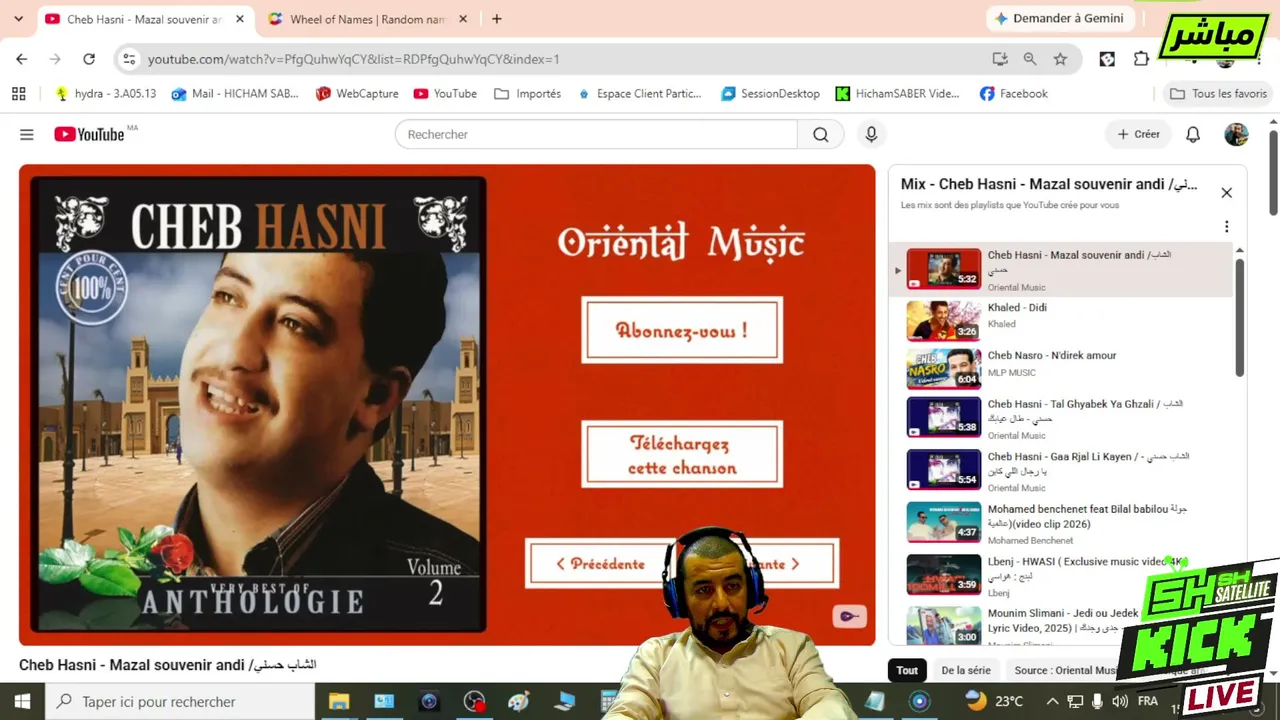Screen dimensions: 1280x720
Task: Show hidden system tray icons
Action: coord(1053,701)
